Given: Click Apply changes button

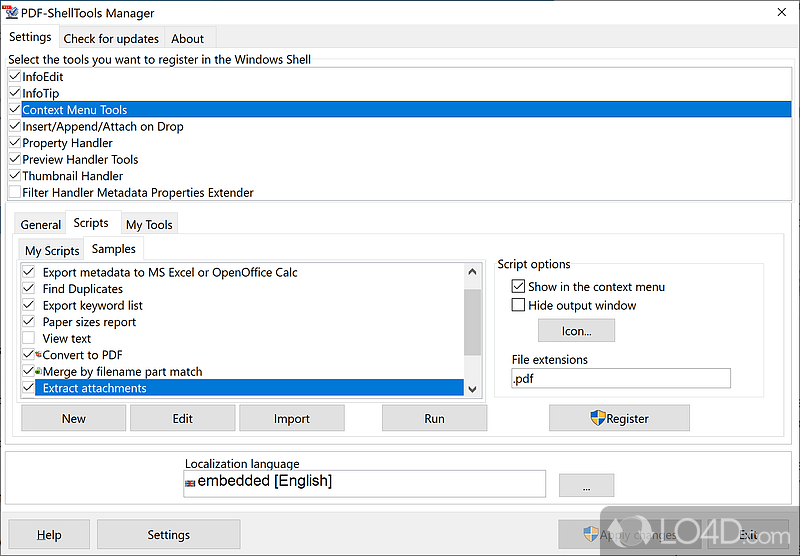Looking at the screenshot, I should coord(630,535).
